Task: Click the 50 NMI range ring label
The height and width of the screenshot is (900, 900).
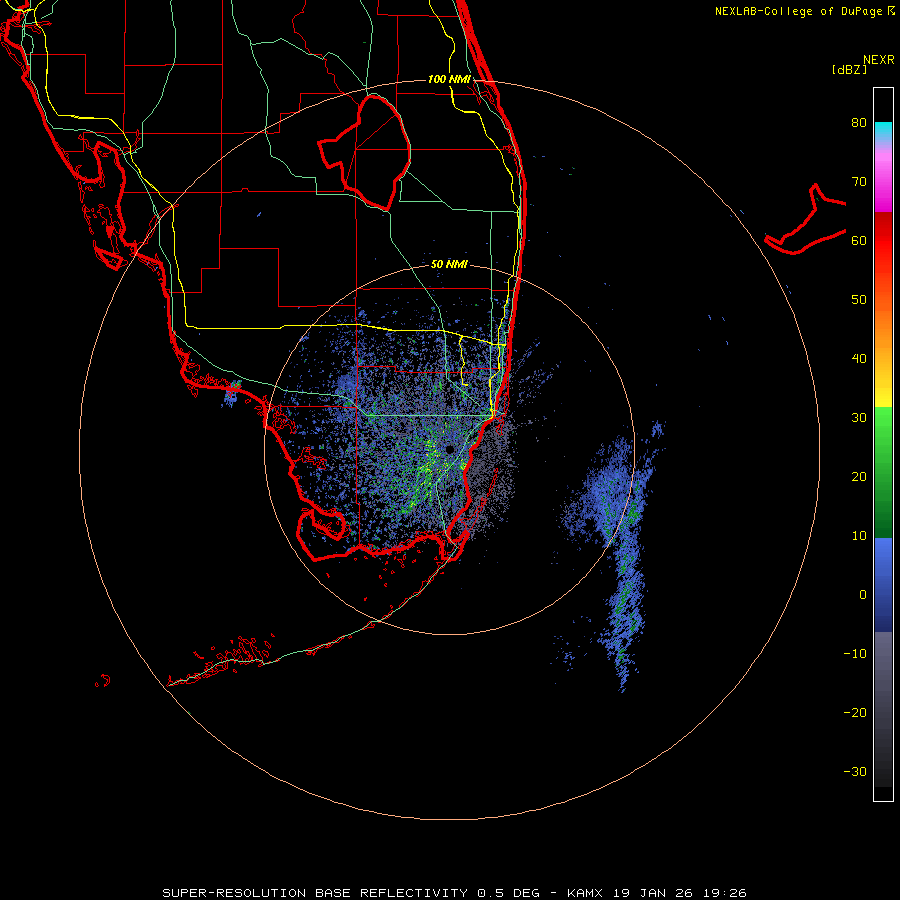Action: pyautogui.click(x=449, y=265)
